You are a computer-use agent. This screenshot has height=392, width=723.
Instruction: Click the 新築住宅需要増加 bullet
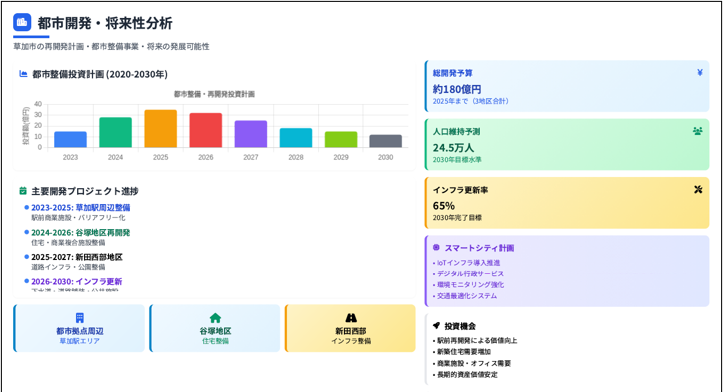pos(462,351)
